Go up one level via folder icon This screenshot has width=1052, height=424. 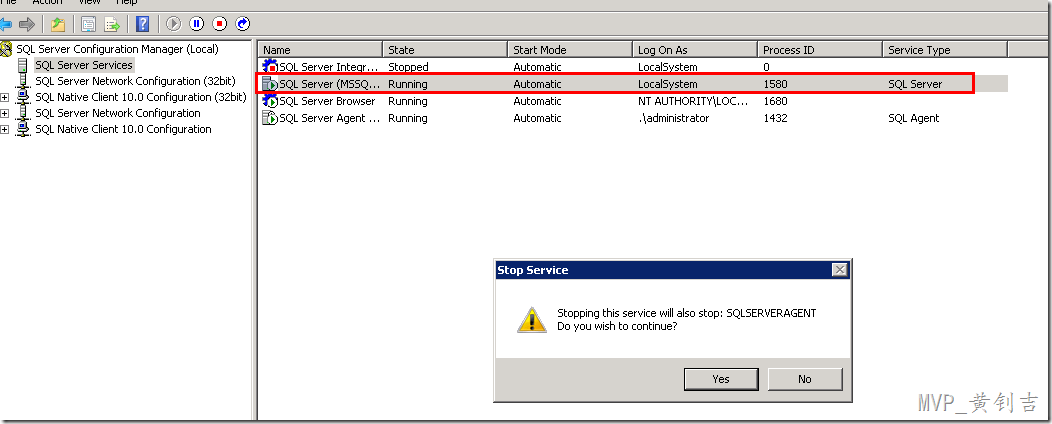coord(58,25)
